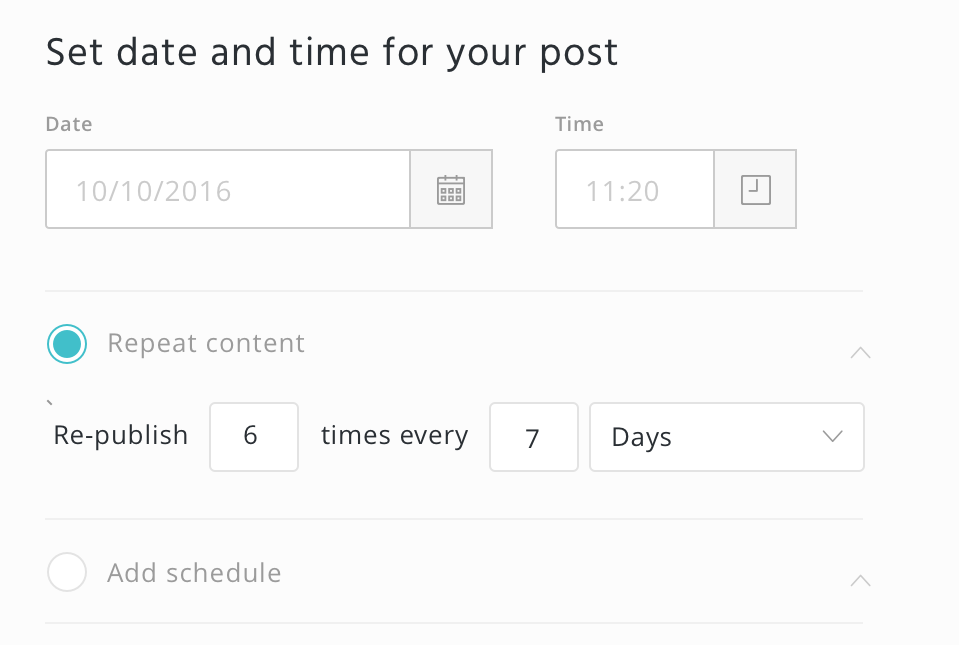Click the stray backtick mark above Re-publish

[x=50, y=404]
